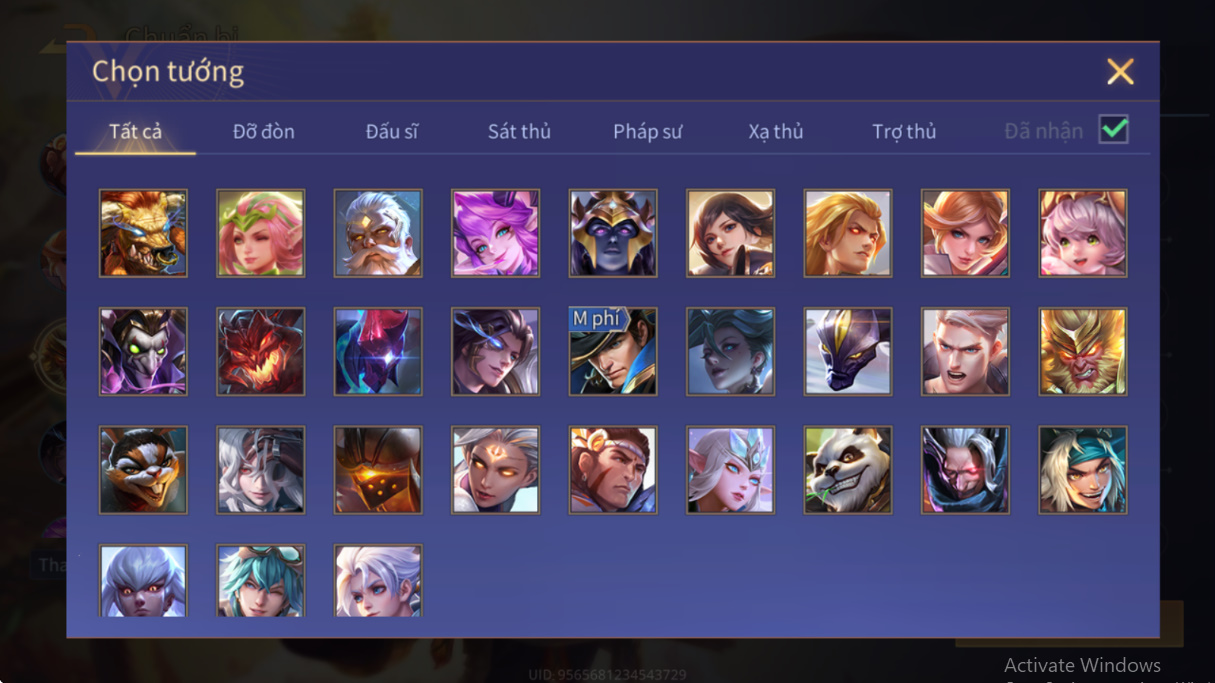Select the panda hero portrait
The image size is (1215, 683).
coord(848,470)
